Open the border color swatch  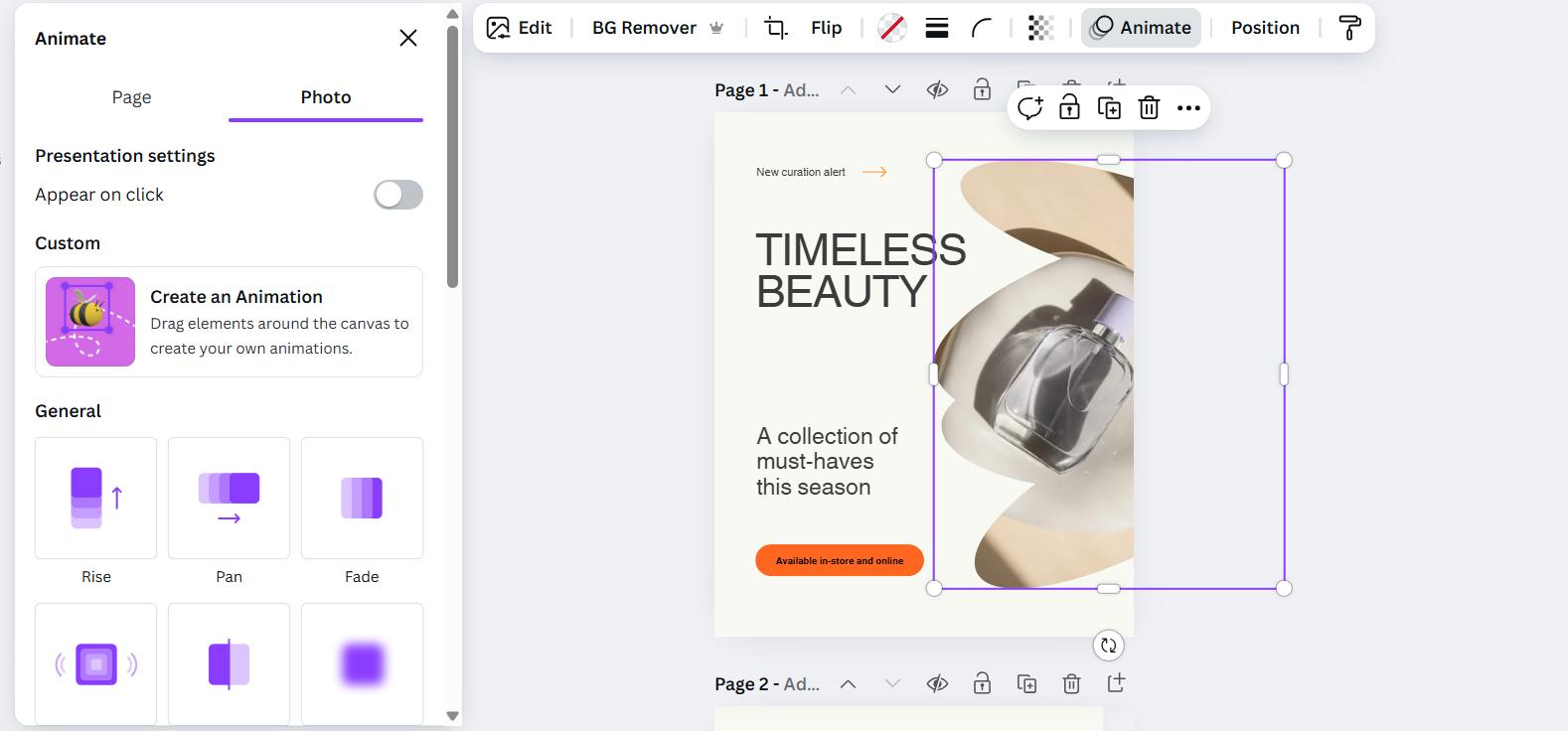click(x=891, y=28)
